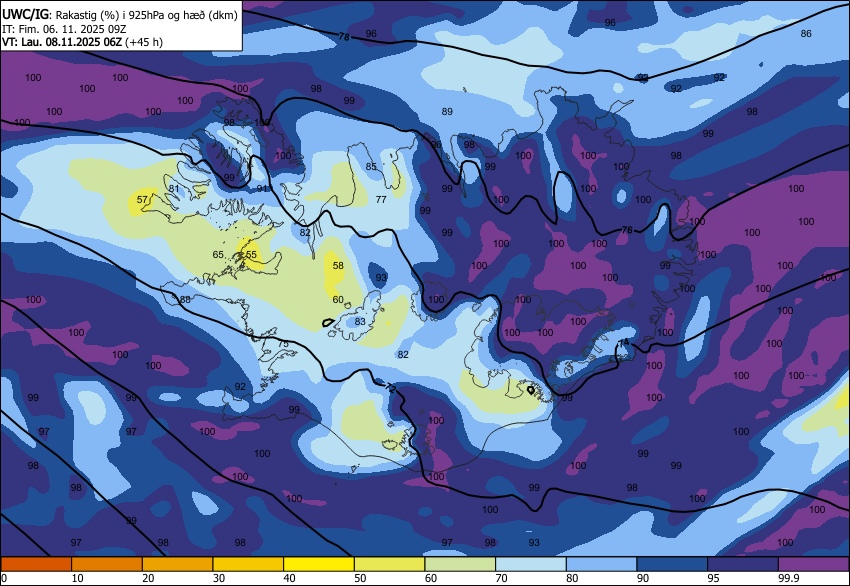Click the '74' height contour label

624,343
